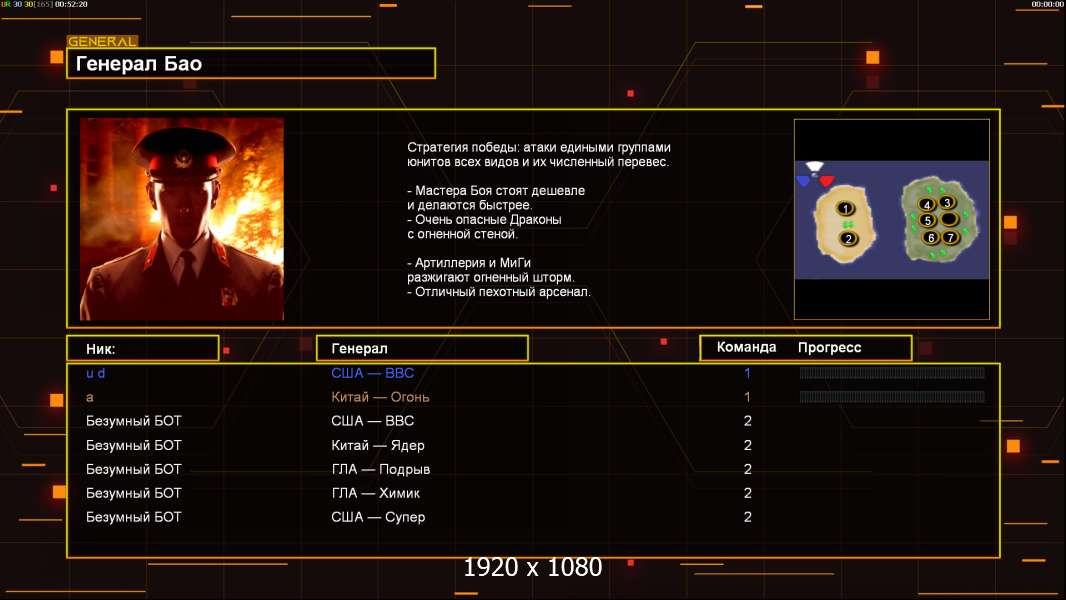Click the "Генерал Бао" title field
The image size is (1066, 600).
tap(251, 63)
